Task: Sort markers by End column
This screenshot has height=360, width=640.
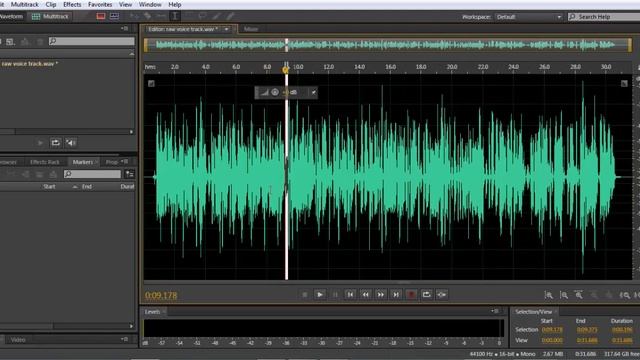Action: tap(87, 187)
